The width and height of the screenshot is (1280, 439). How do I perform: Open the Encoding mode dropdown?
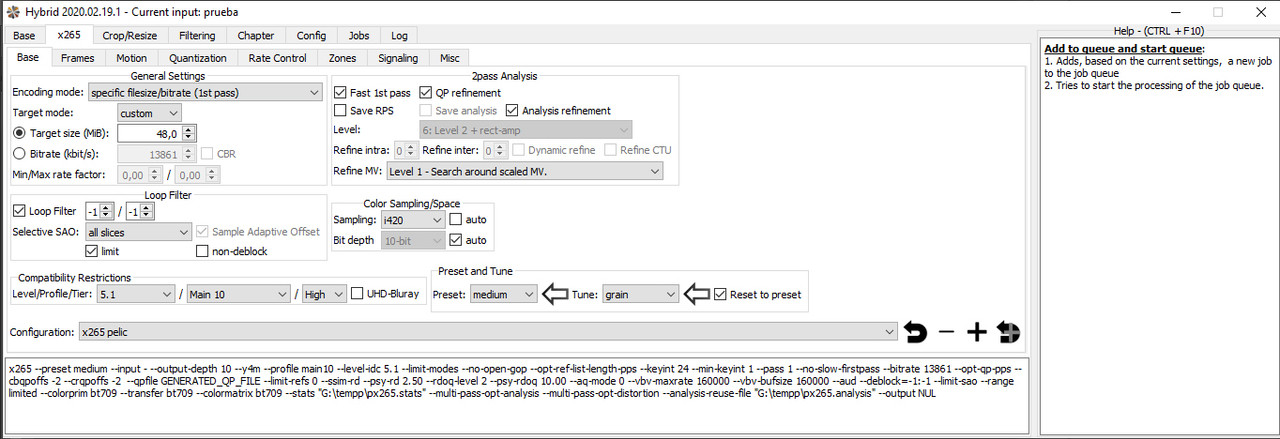204,92
